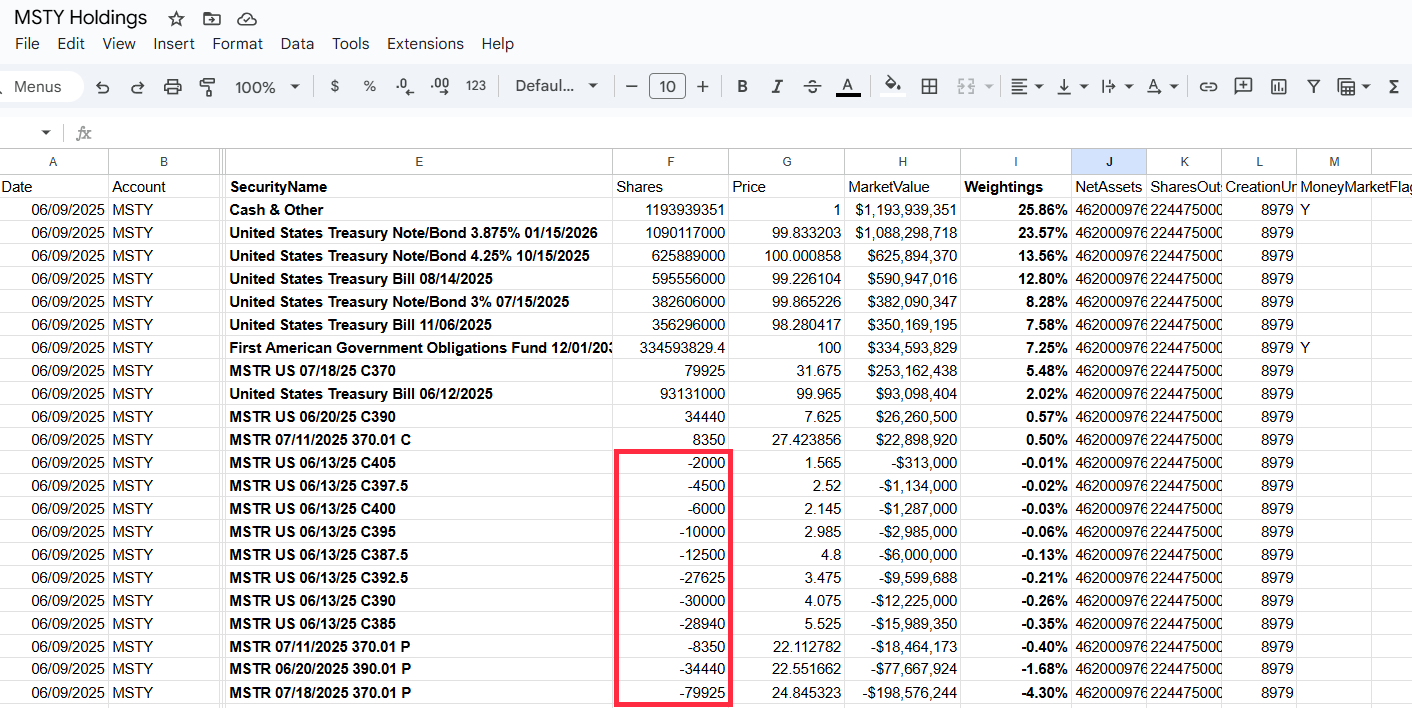This screenshot has height=708, width=1412.
Task: Open the functions sigma menu
Action: [x=1394, y=87]
